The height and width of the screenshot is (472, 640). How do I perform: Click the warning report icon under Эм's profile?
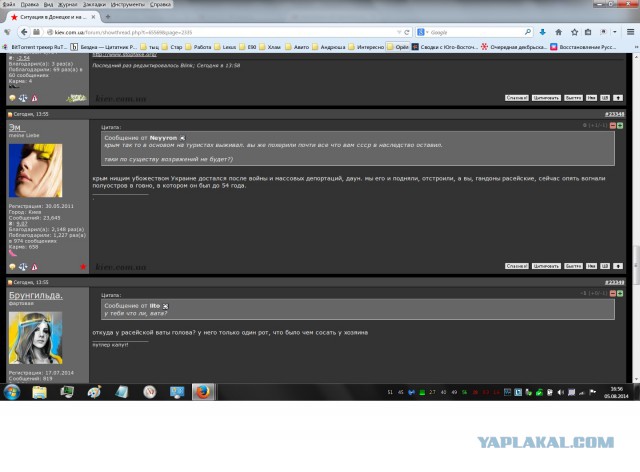tap(34, 267)
